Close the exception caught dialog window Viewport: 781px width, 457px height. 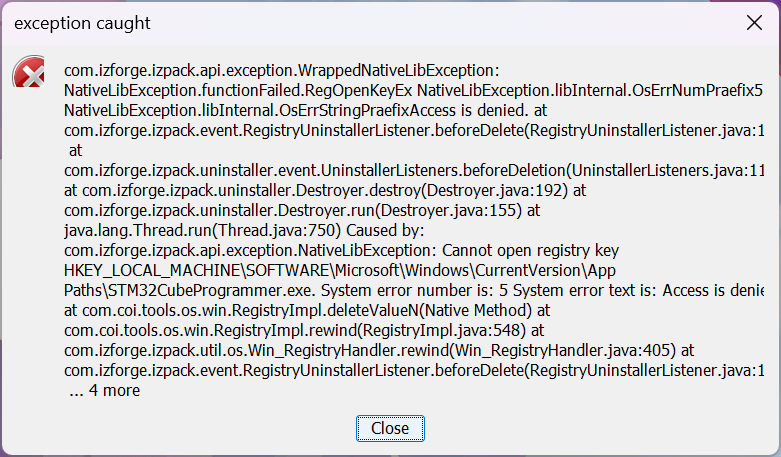tap(755, 22)
